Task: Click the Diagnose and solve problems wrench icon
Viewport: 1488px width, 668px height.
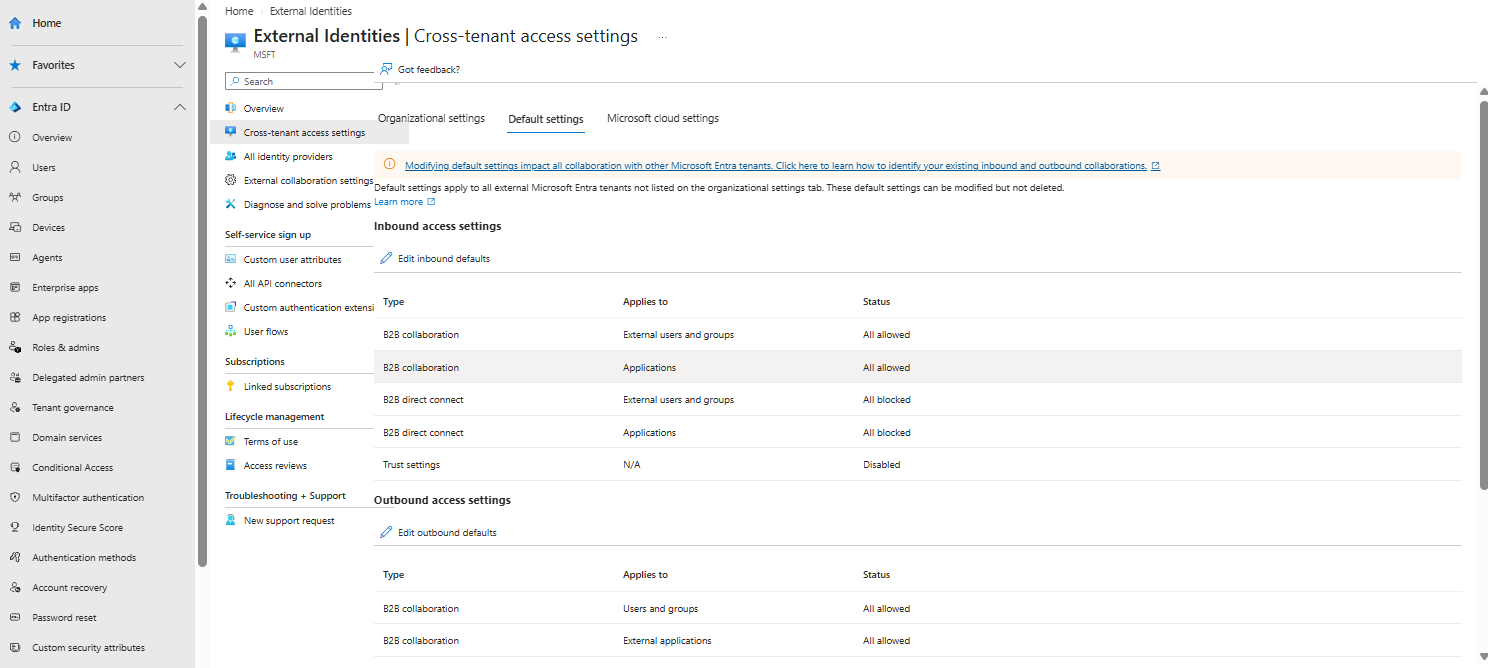Action: [231, 204]
